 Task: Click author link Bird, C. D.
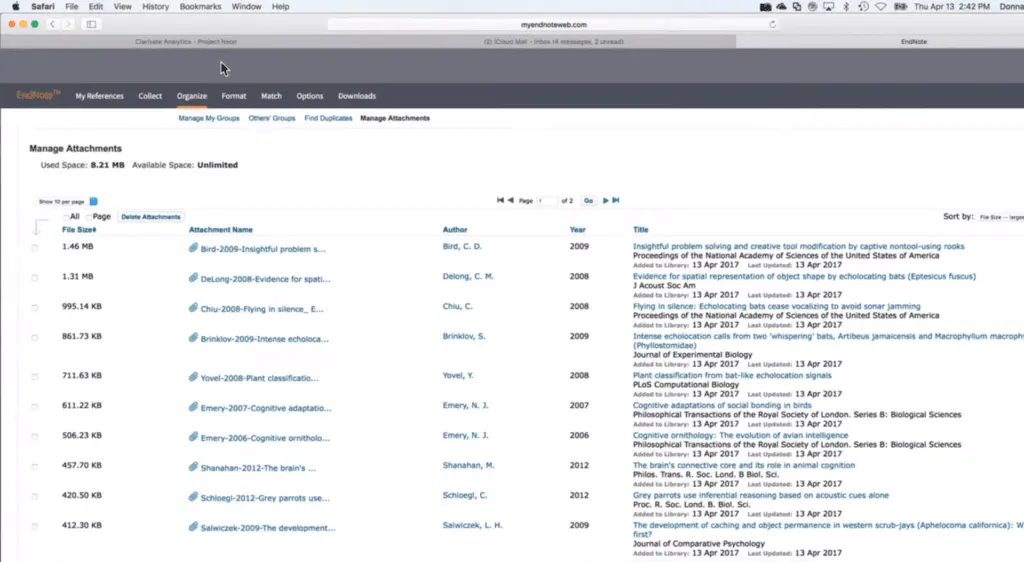[x=462, y=247]
